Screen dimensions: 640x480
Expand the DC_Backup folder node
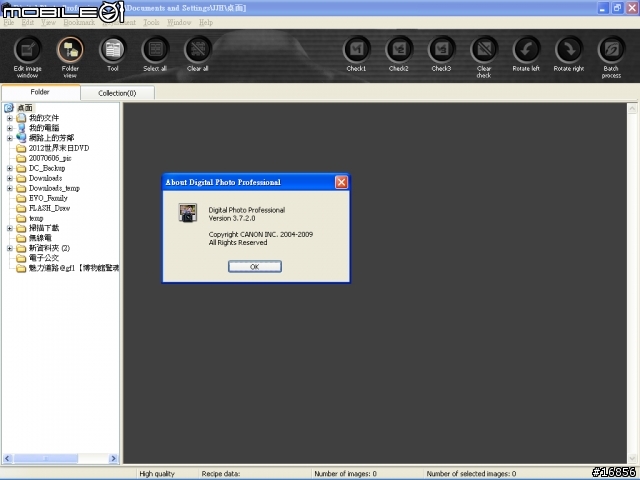click(x=10, y=168)
